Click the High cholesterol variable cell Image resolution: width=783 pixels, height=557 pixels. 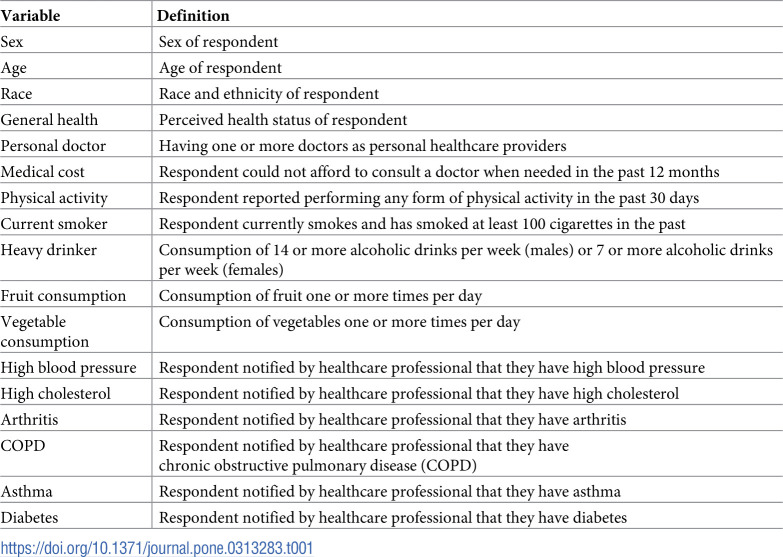(x=55, y=394)
